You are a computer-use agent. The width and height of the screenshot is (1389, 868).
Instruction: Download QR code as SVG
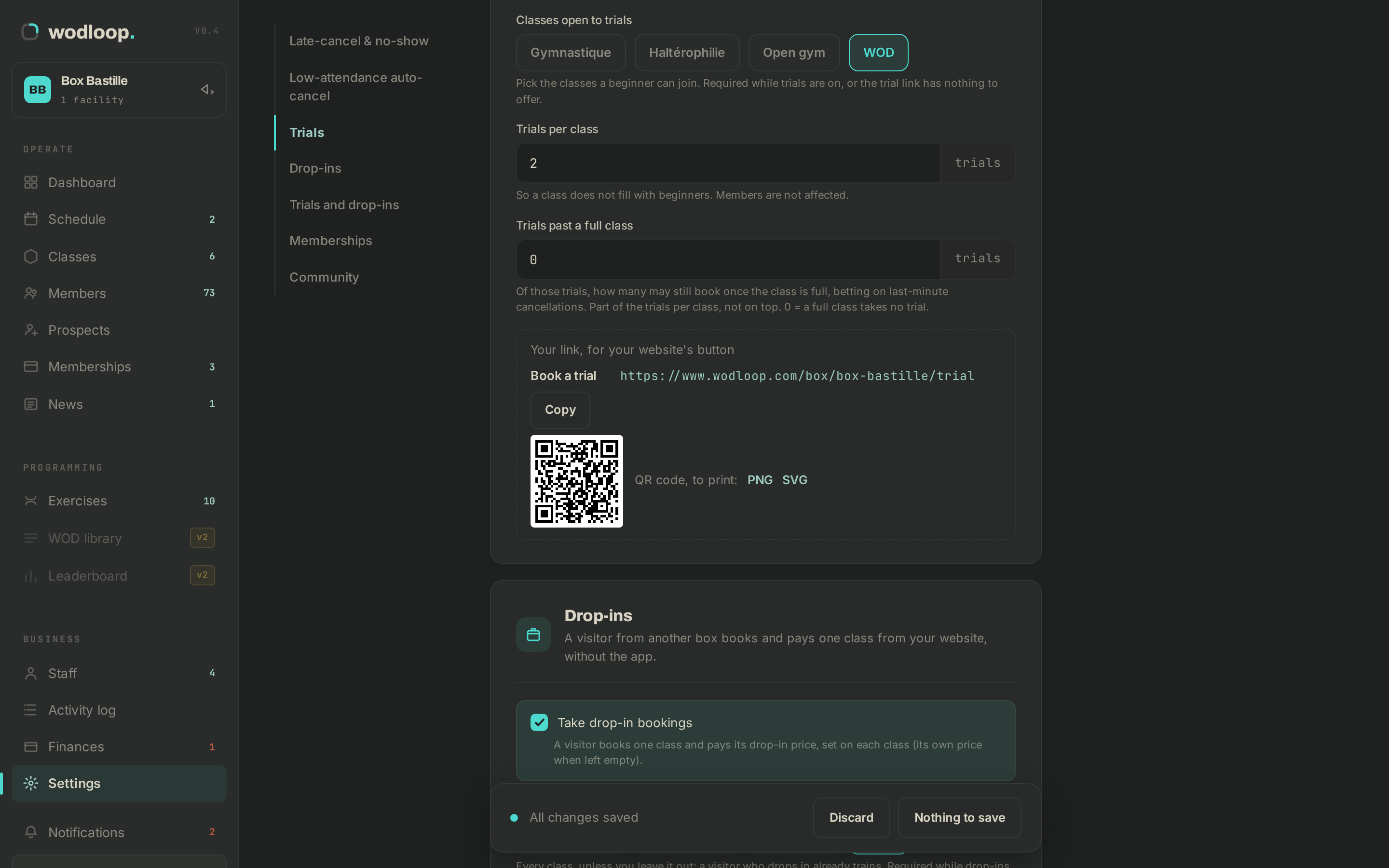coord(794,480)
